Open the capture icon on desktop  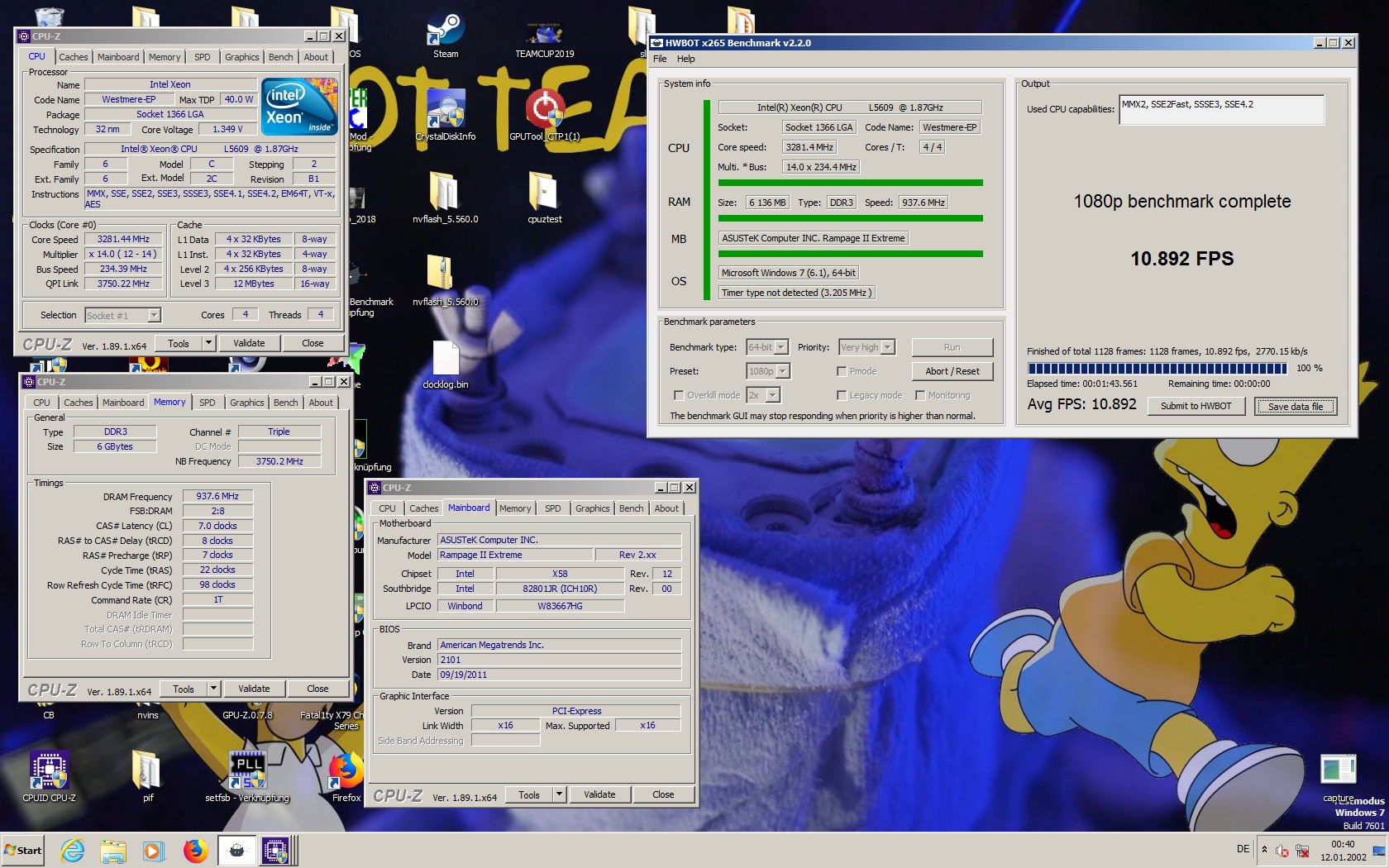click(1338, 777)
